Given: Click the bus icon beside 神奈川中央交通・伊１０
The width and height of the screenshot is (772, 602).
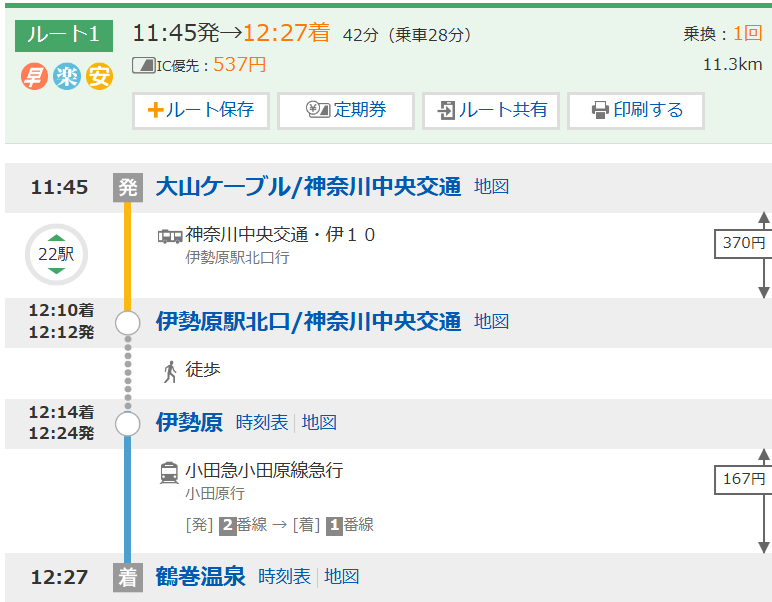Looking at the screenshot, I should [x=170, y=236].
